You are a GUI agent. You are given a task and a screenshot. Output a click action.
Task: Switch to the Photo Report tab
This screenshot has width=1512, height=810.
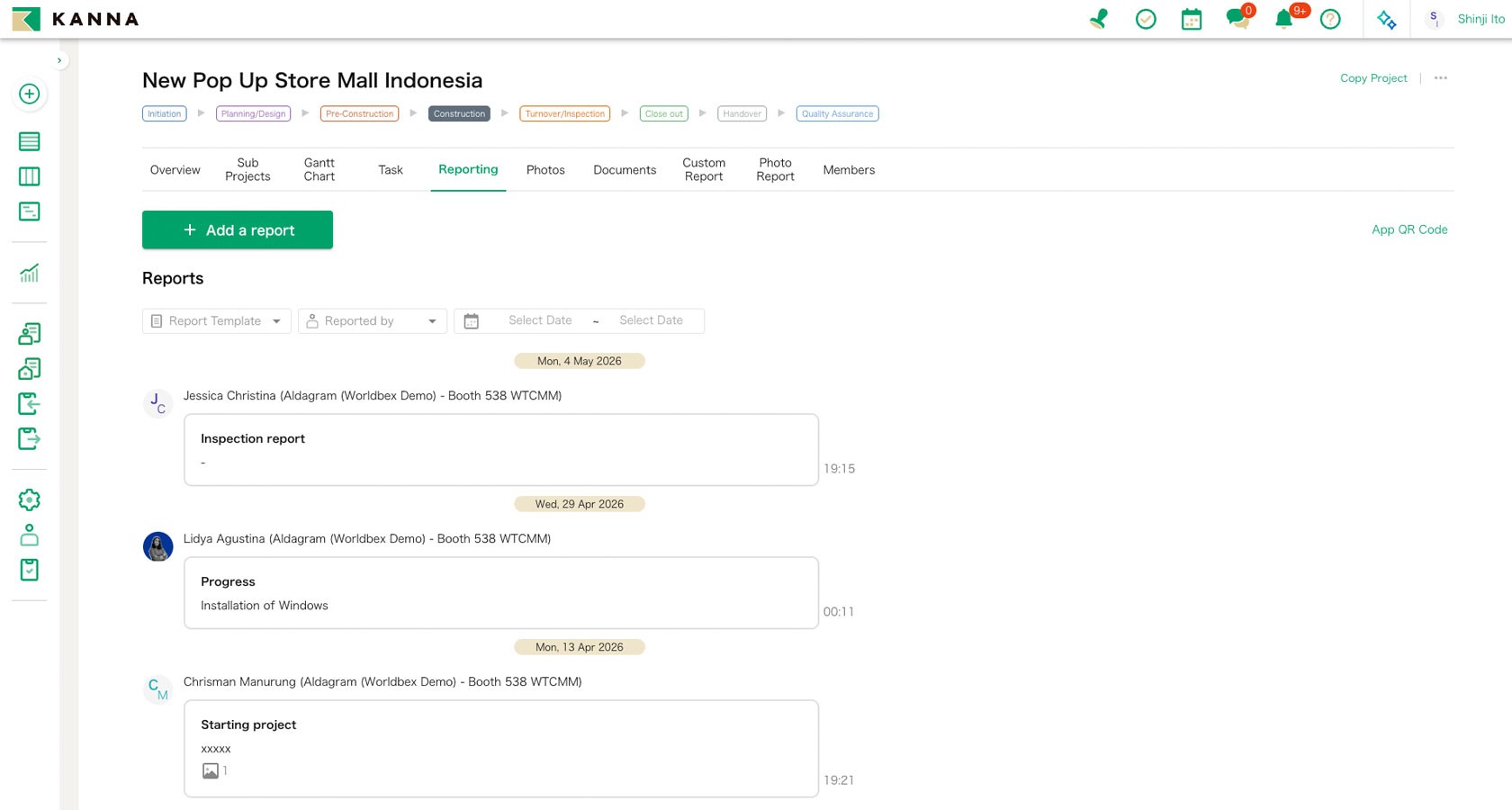coord(775,170)
